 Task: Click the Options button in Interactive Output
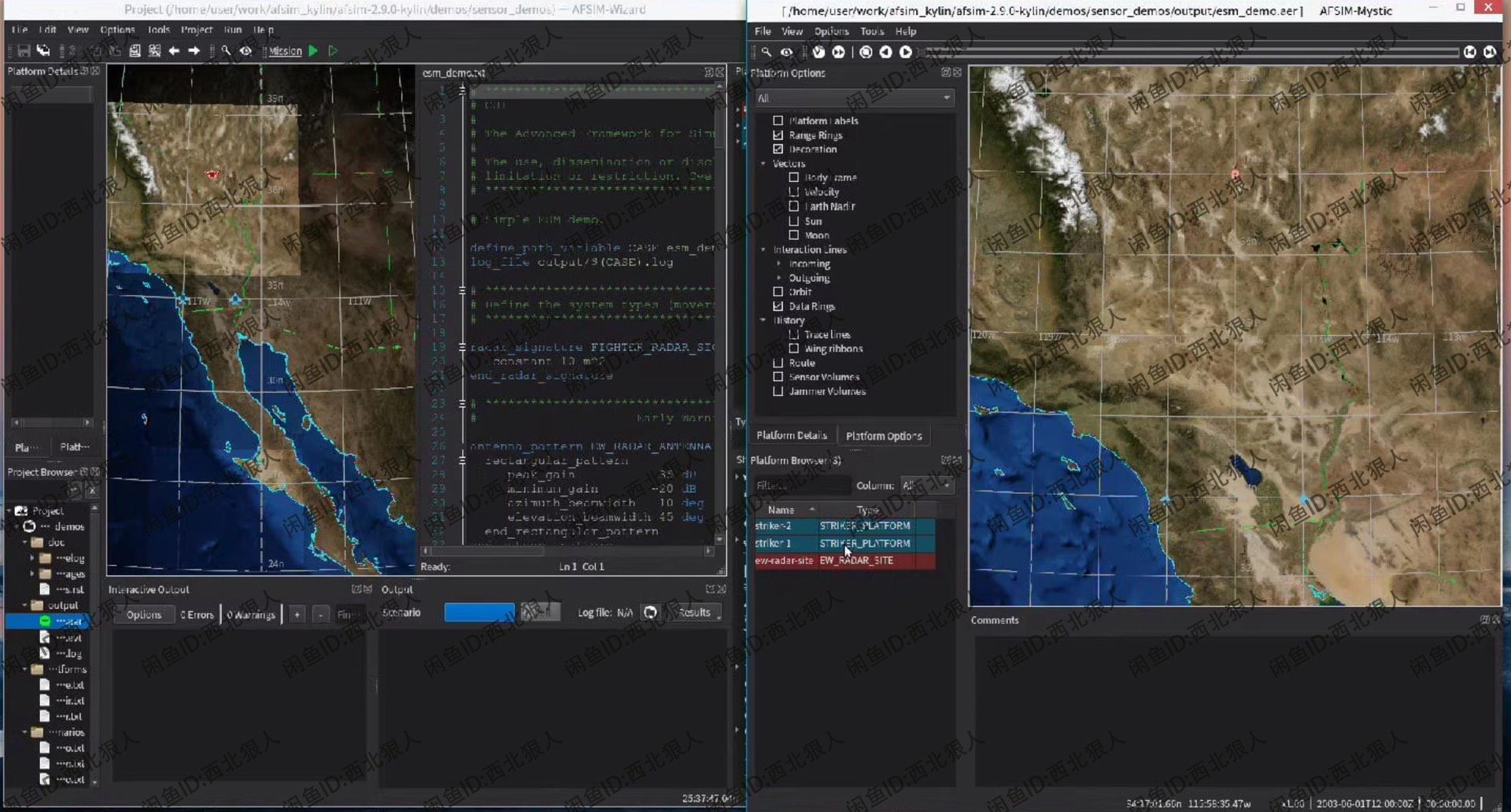click(143, 615)
